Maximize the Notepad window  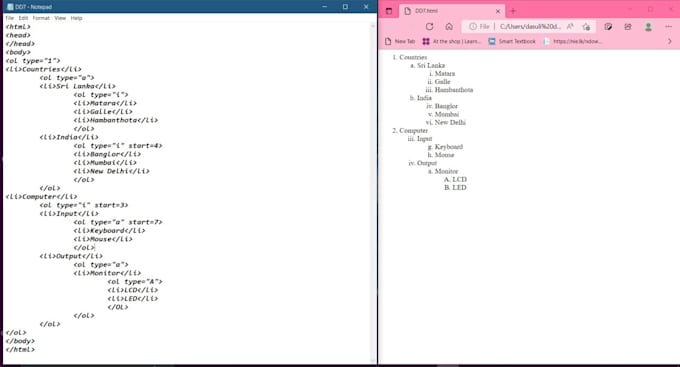345,7
